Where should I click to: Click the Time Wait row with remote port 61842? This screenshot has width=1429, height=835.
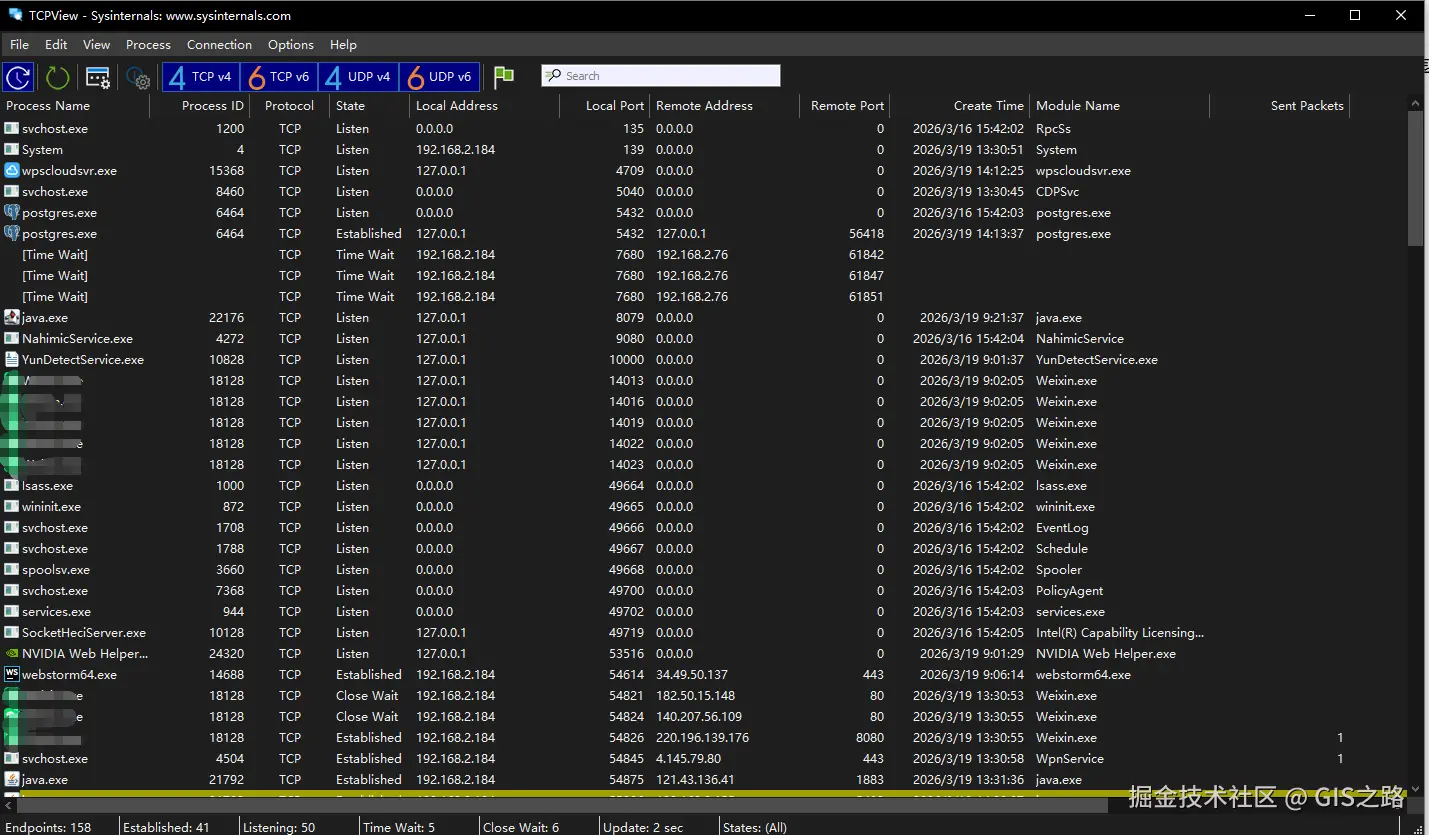point(703,255)
